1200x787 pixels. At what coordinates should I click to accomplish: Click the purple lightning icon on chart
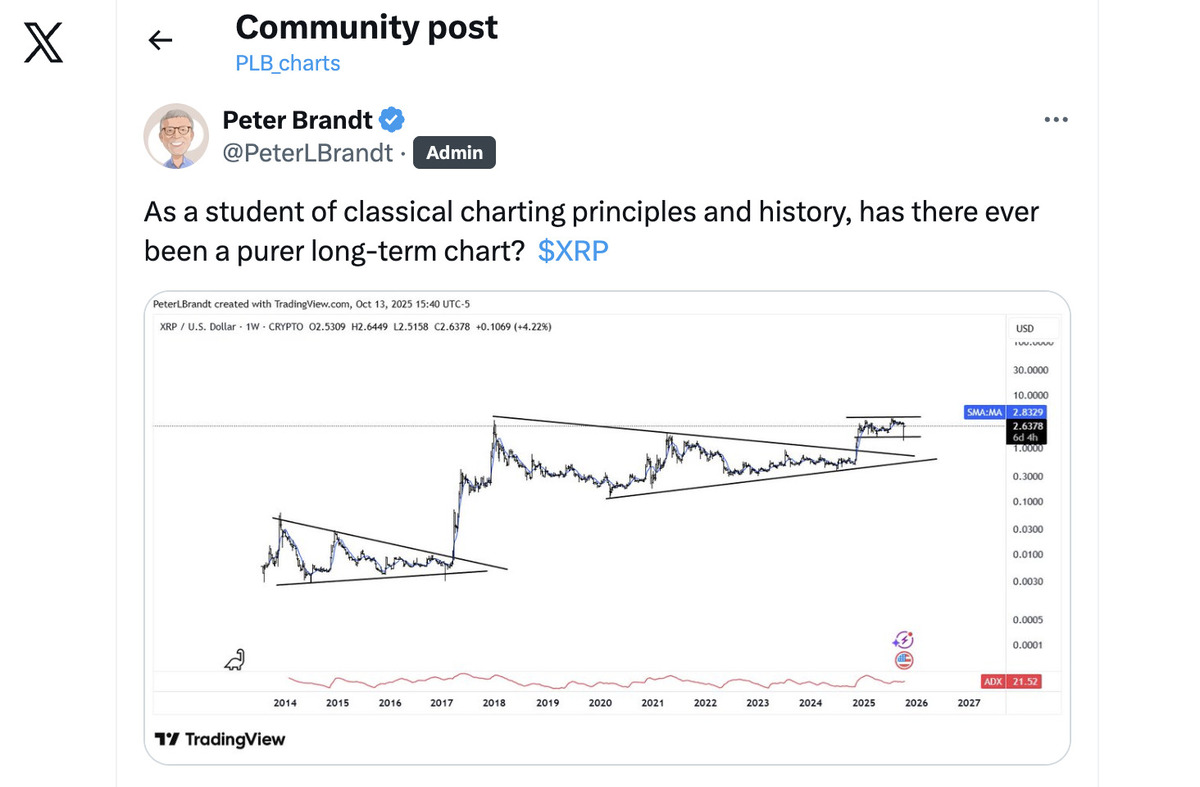coord(904,640)
